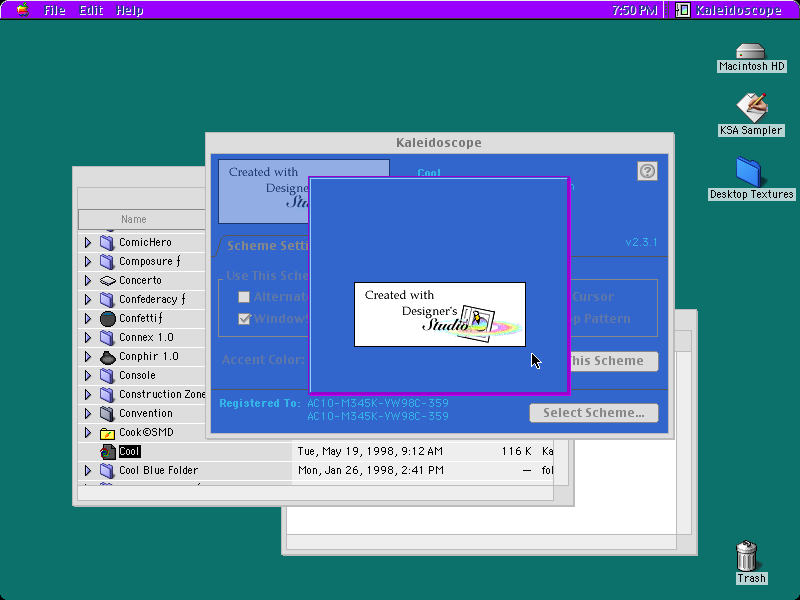Expand the Console folder

pos(88,375)
